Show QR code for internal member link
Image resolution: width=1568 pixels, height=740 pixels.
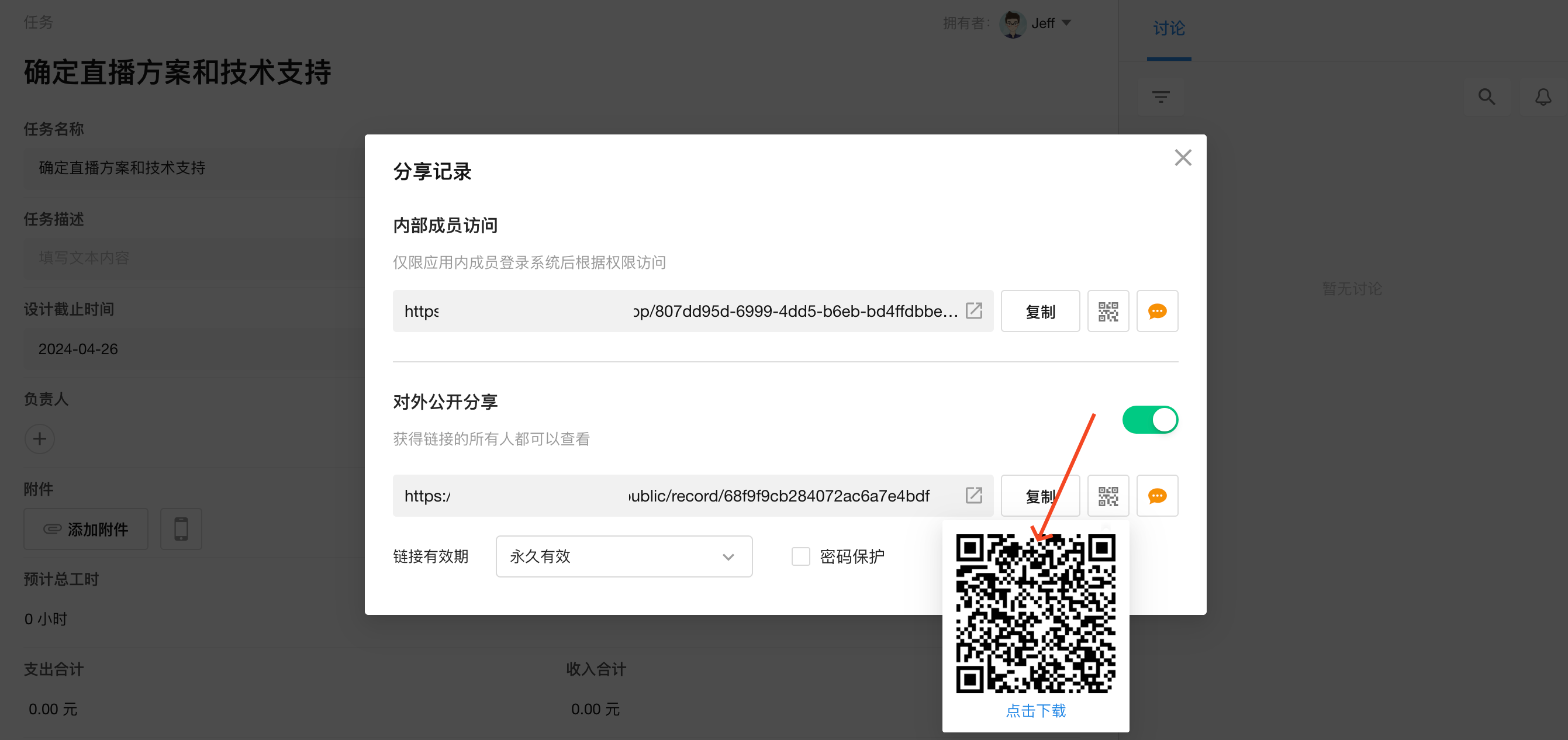[x=1108, y=312]
